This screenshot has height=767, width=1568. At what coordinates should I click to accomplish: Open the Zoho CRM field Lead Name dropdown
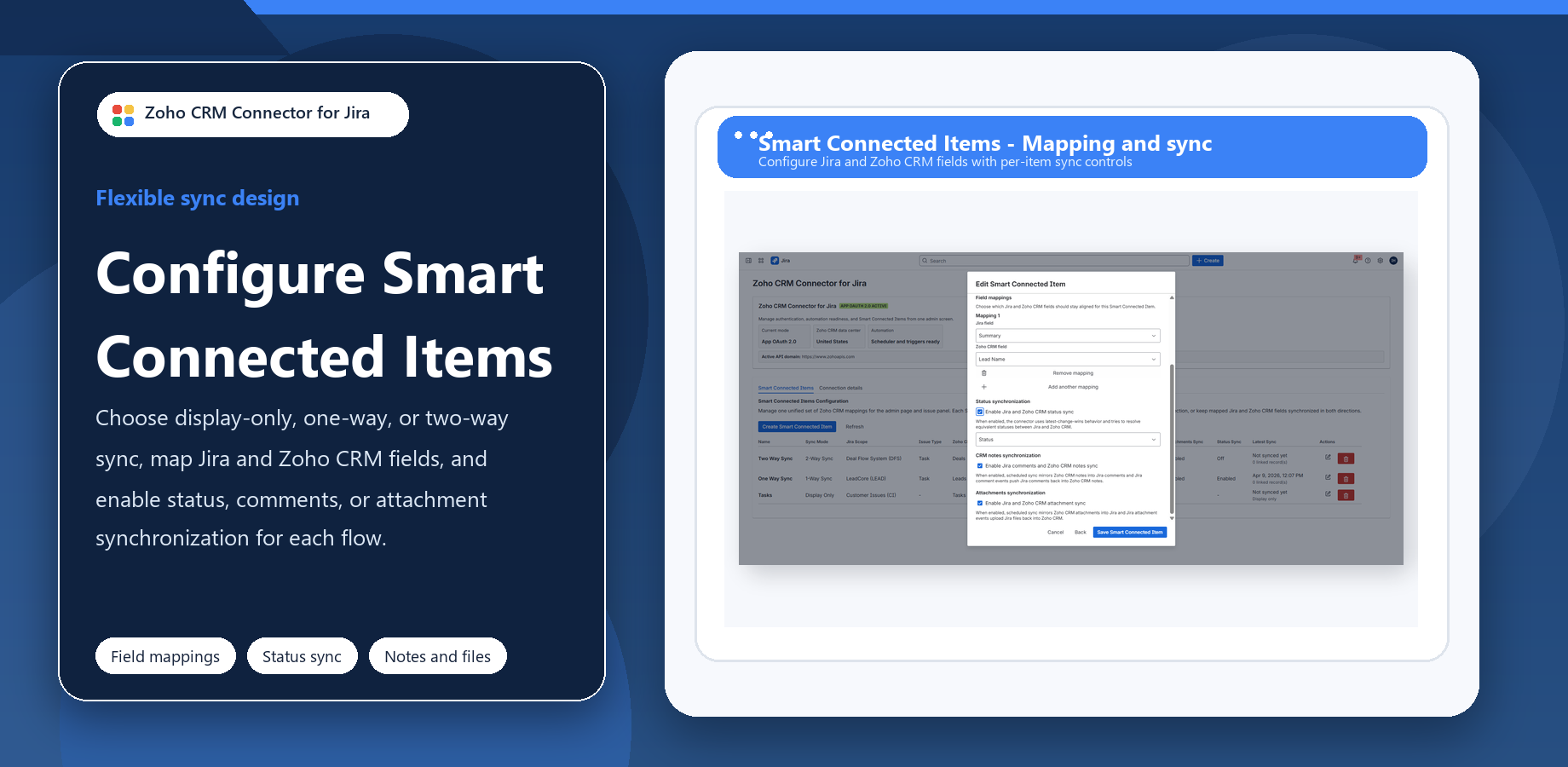pos(1068,359)
